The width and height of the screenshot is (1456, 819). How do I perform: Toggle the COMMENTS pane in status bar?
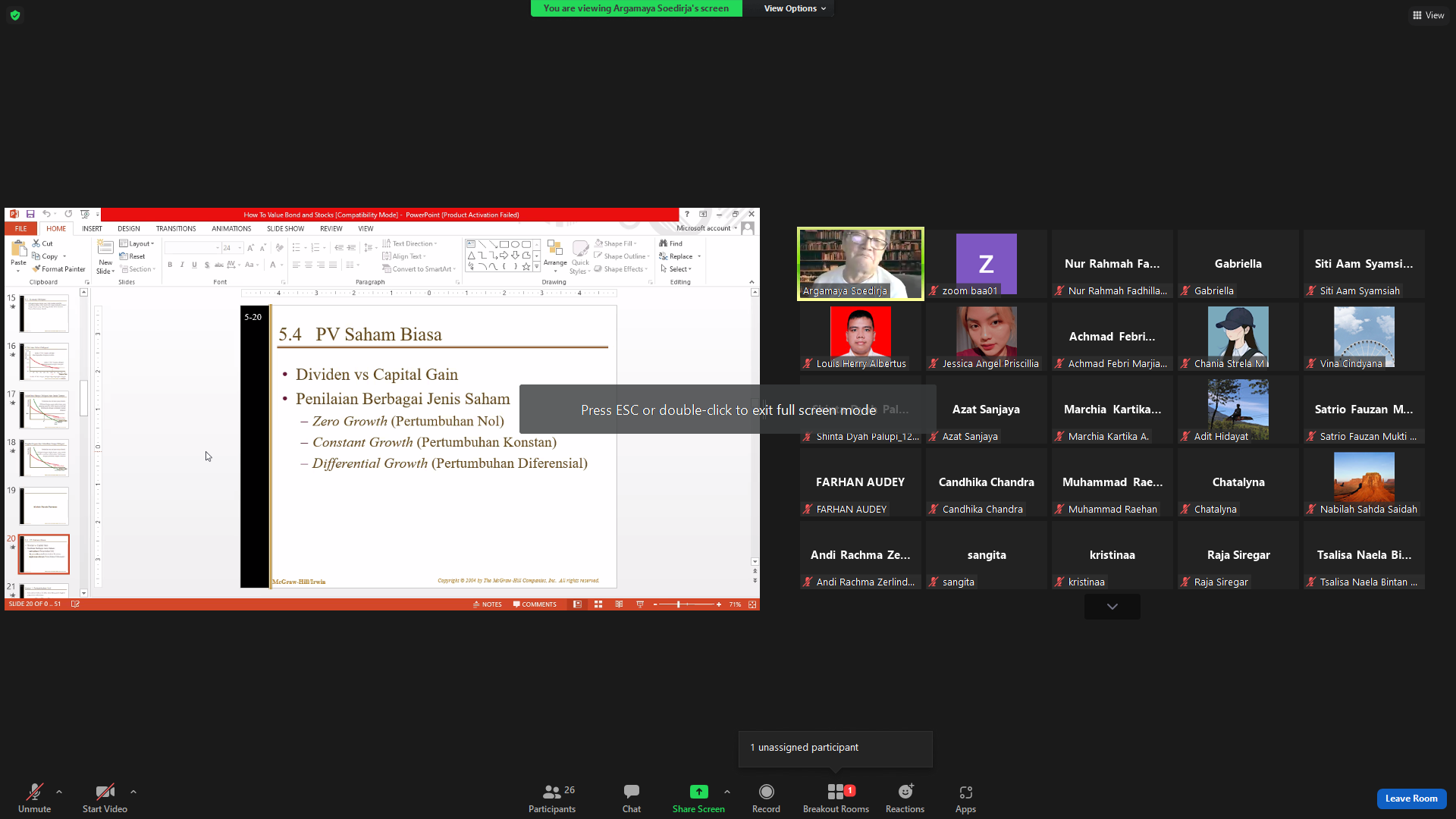[x=535, y=604]
